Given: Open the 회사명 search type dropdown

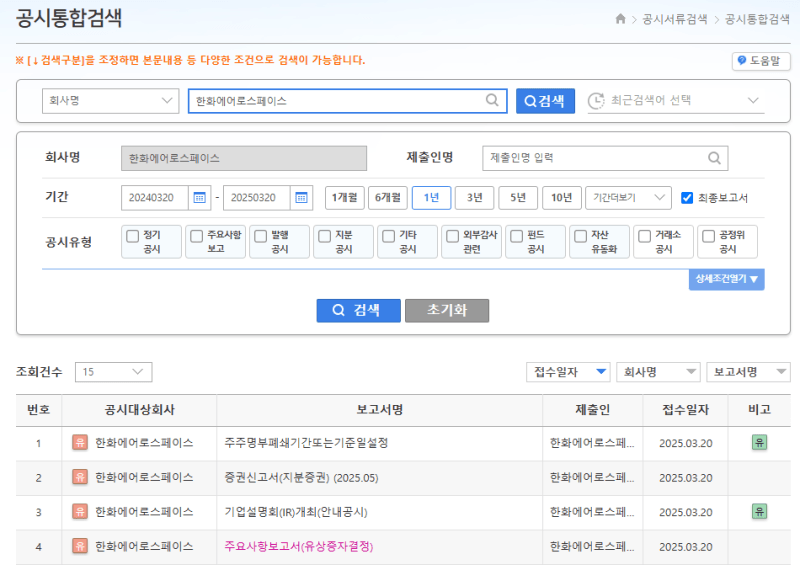Looking at the screenshot, I should pos(110,101).
